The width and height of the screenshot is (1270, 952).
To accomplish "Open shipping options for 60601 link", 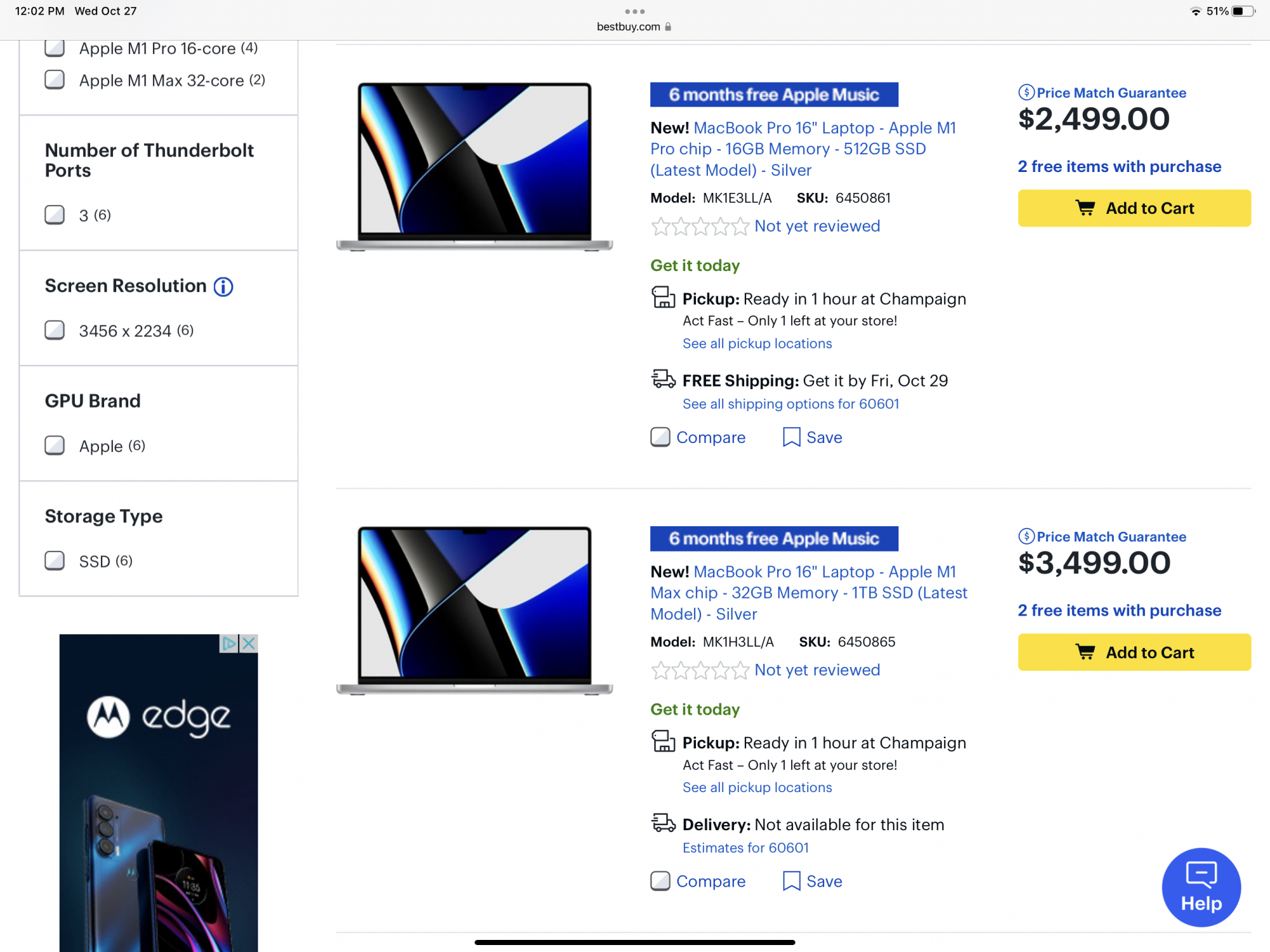I will pos(791,404).
